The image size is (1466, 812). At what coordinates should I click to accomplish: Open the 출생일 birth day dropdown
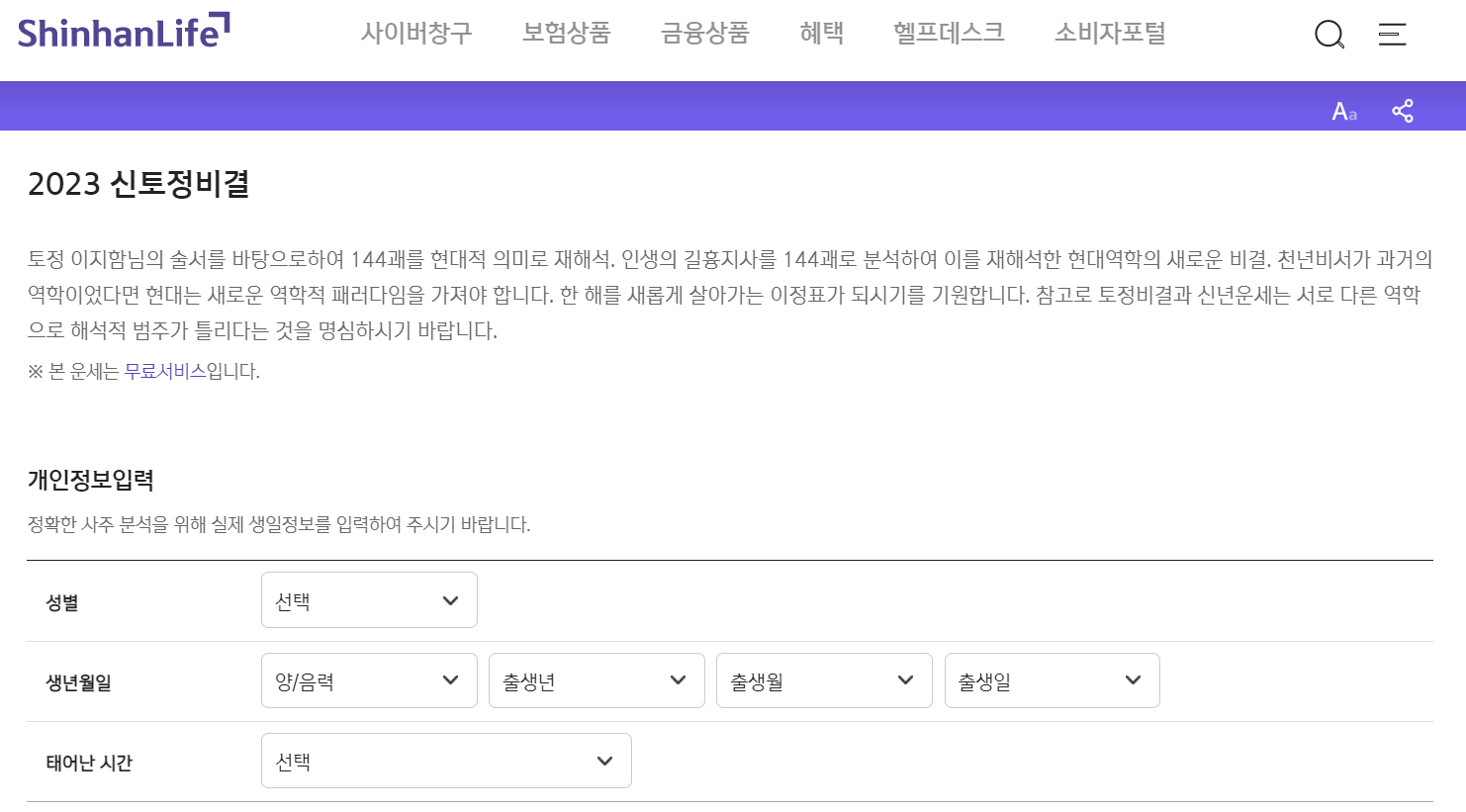[1052, 680]
